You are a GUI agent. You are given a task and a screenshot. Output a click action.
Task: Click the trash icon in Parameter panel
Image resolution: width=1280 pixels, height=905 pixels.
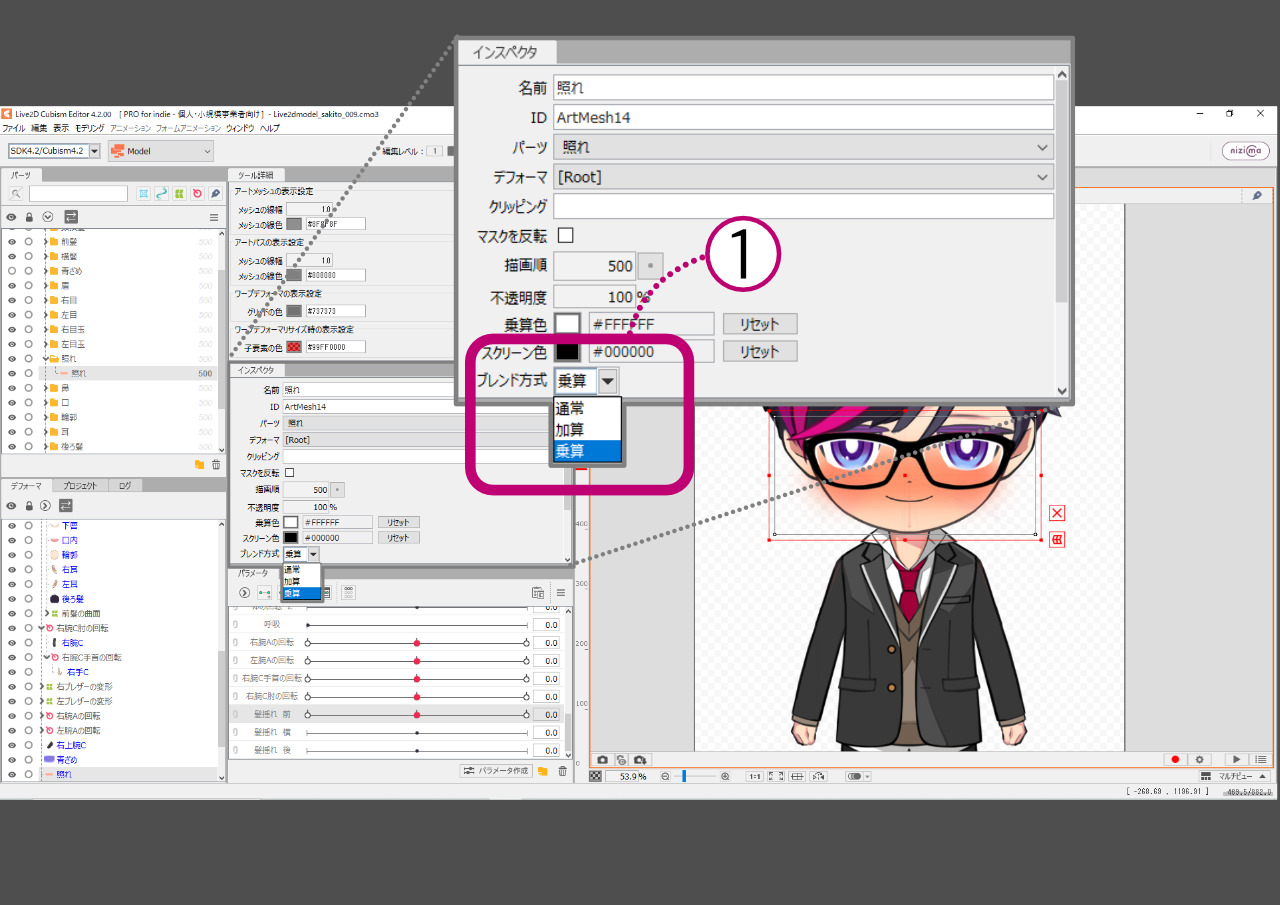(562, 771)
